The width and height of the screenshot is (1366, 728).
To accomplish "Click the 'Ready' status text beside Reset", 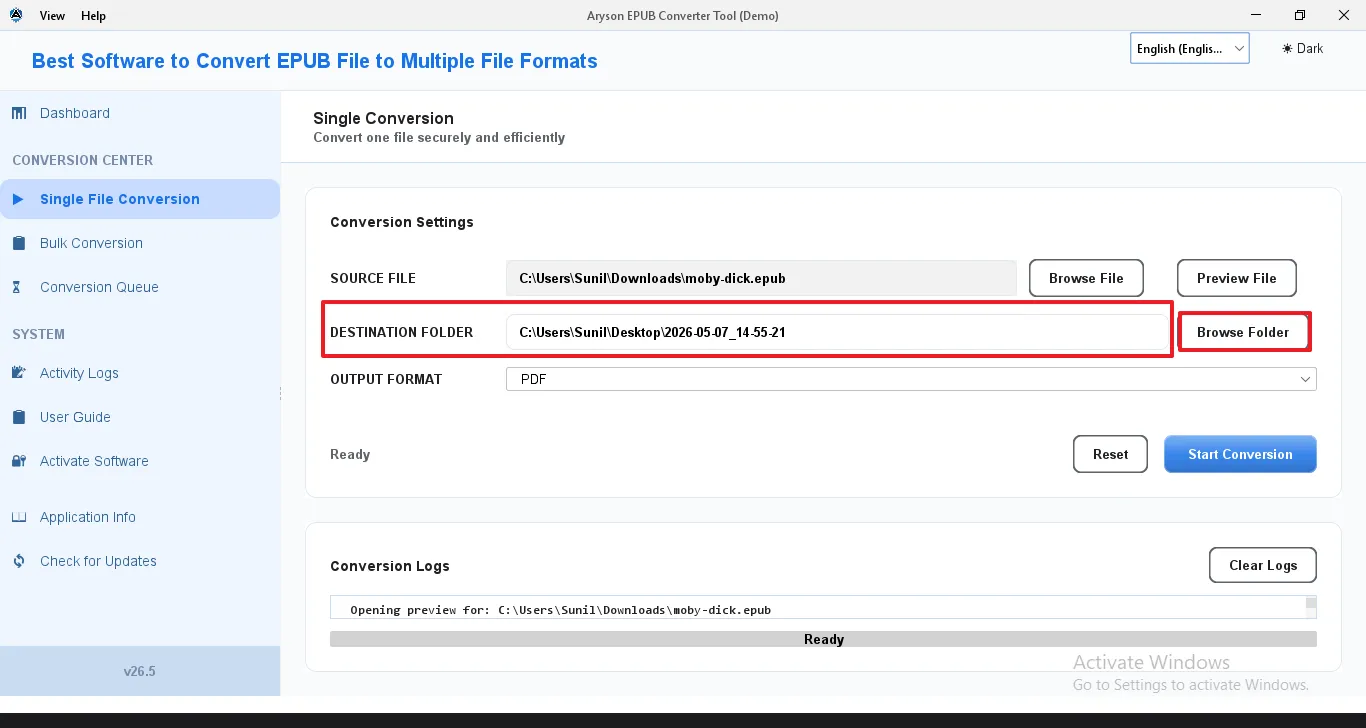I will click(x=350, y=454).
